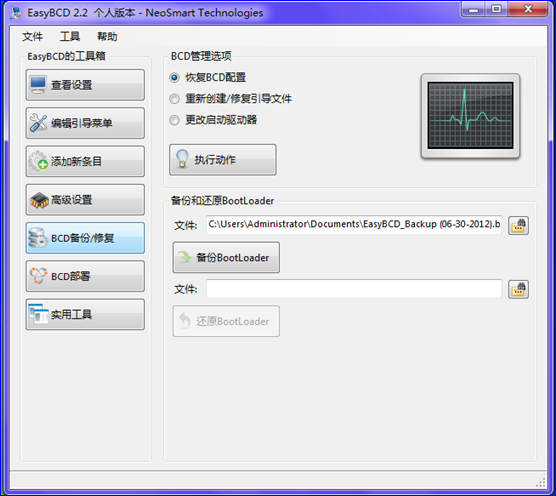
Task: Open BCD部署 icon button
Action: coord(85,276)
